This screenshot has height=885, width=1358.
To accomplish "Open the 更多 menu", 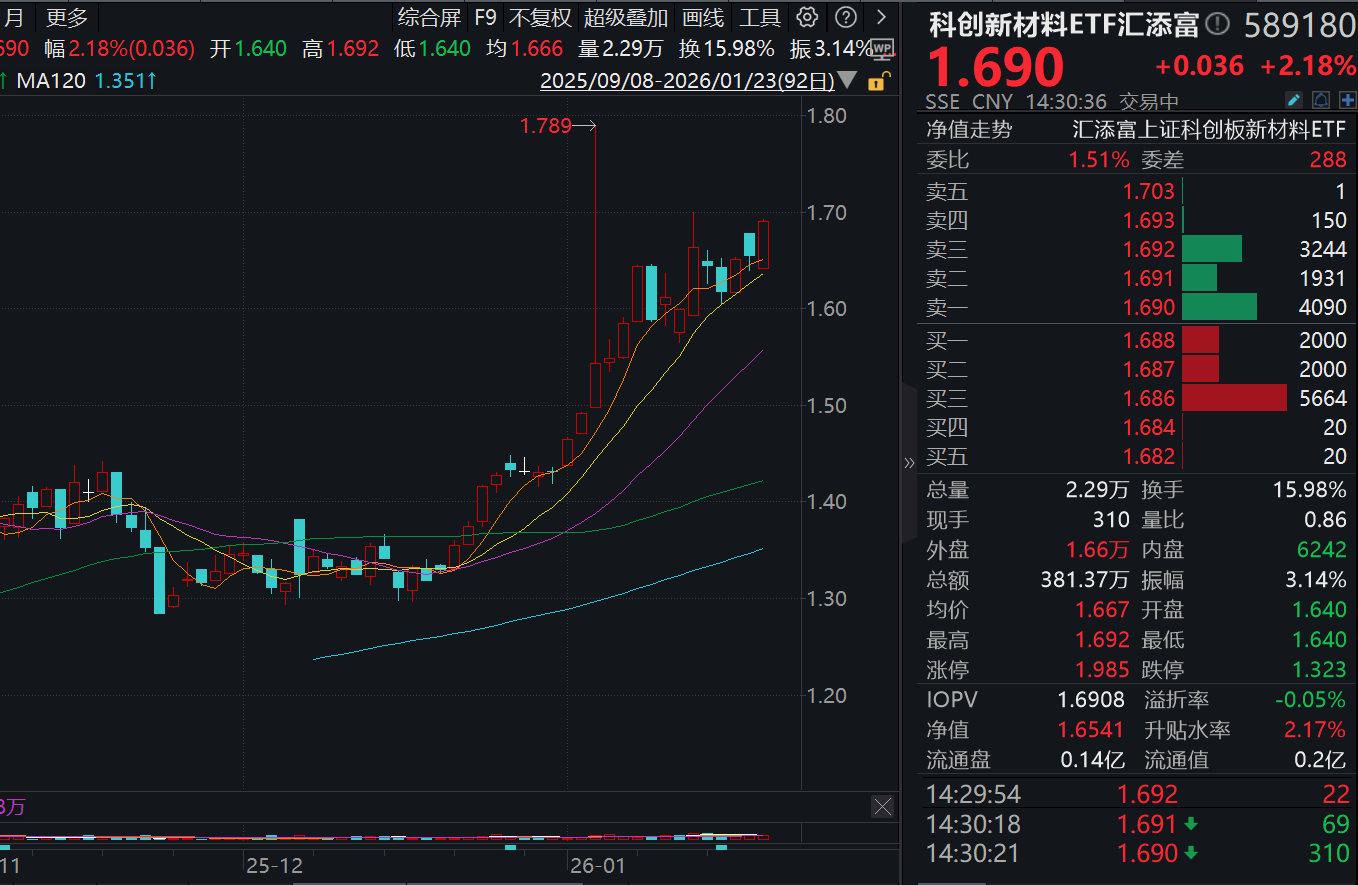I will tap(66, 17).
